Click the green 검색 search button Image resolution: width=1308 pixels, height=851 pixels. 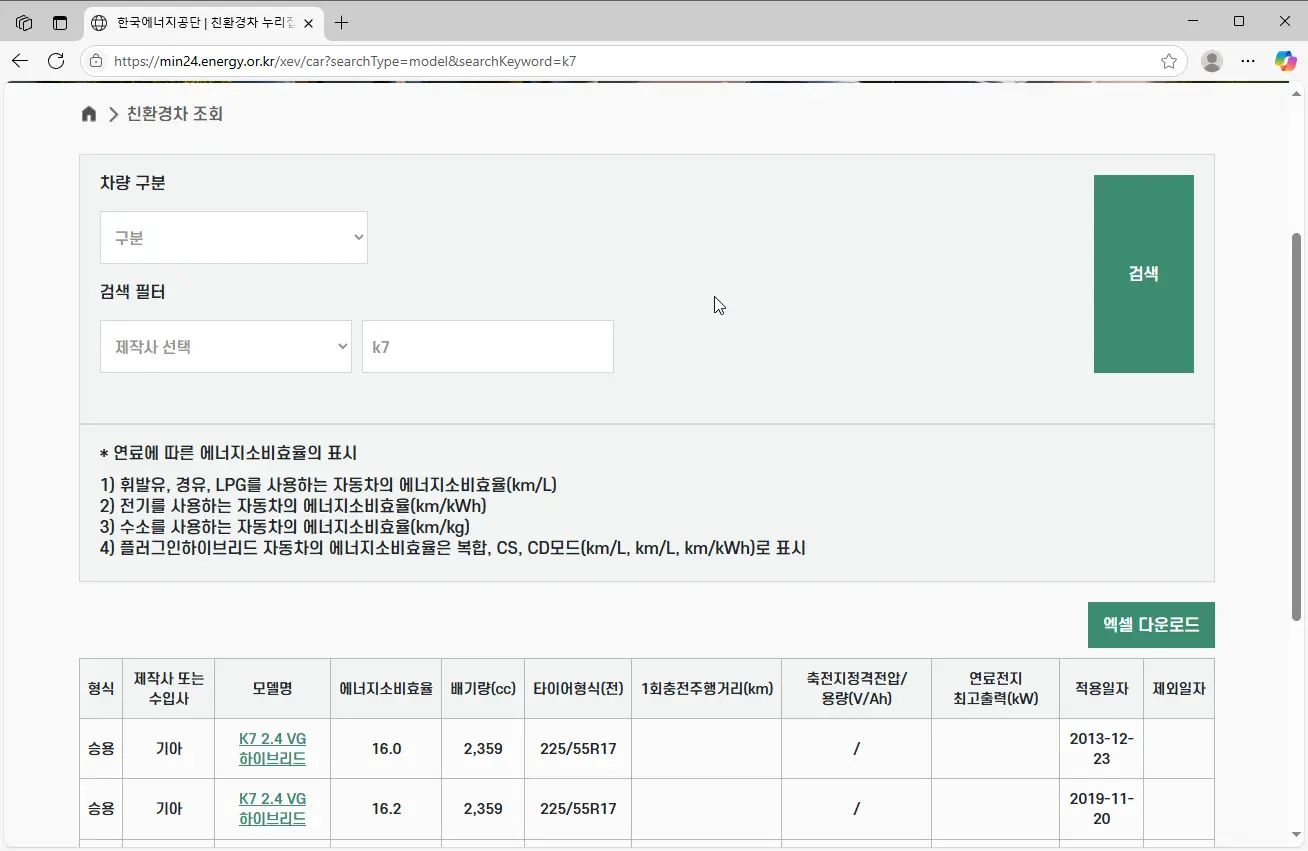coord(1143,274)
